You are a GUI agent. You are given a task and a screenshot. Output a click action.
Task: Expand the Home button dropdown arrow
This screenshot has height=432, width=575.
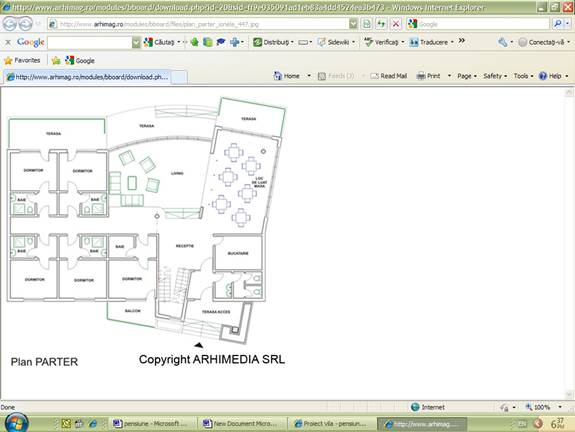click(309, 76)
